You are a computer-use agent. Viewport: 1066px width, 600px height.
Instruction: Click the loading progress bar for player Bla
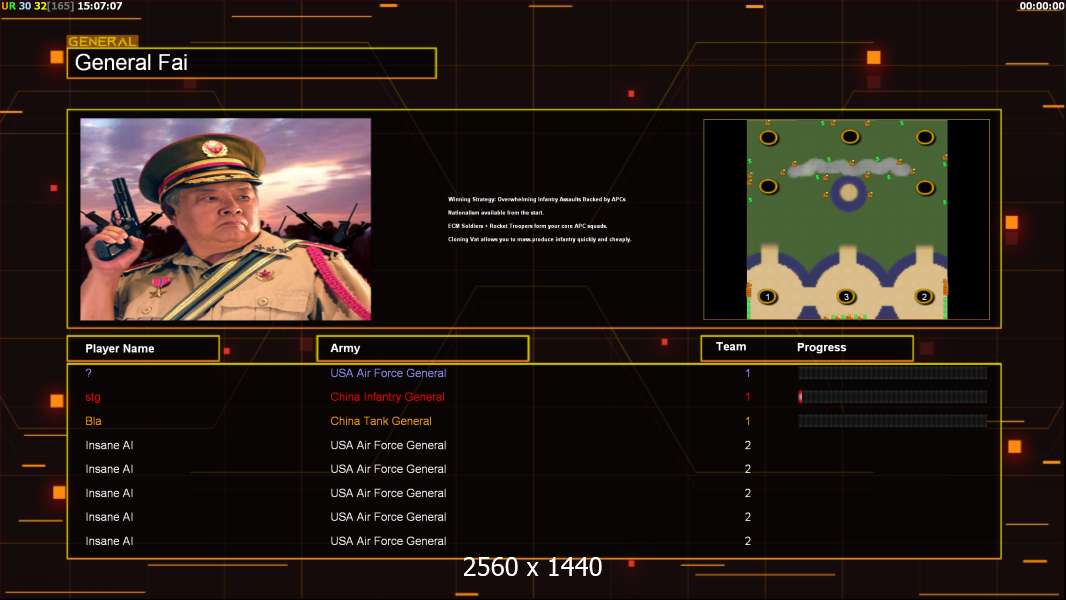893,421
